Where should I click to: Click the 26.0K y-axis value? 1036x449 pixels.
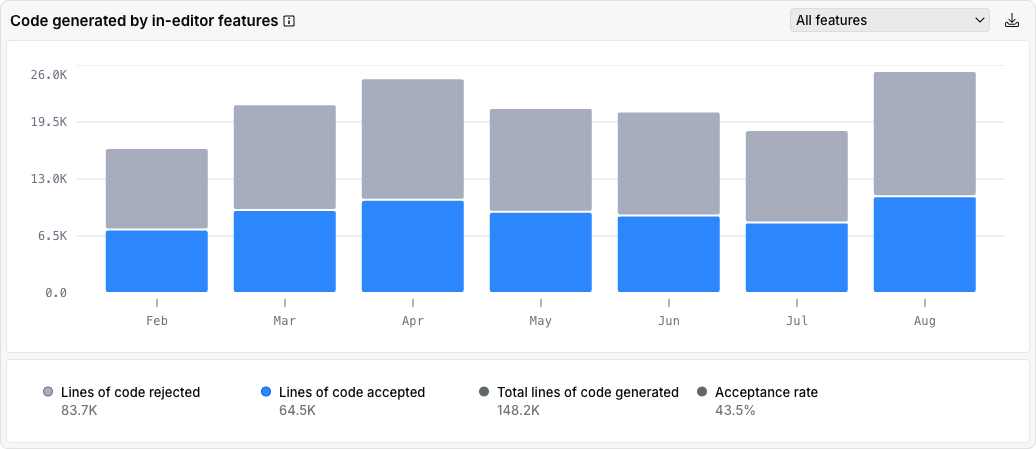coord(49,75)
